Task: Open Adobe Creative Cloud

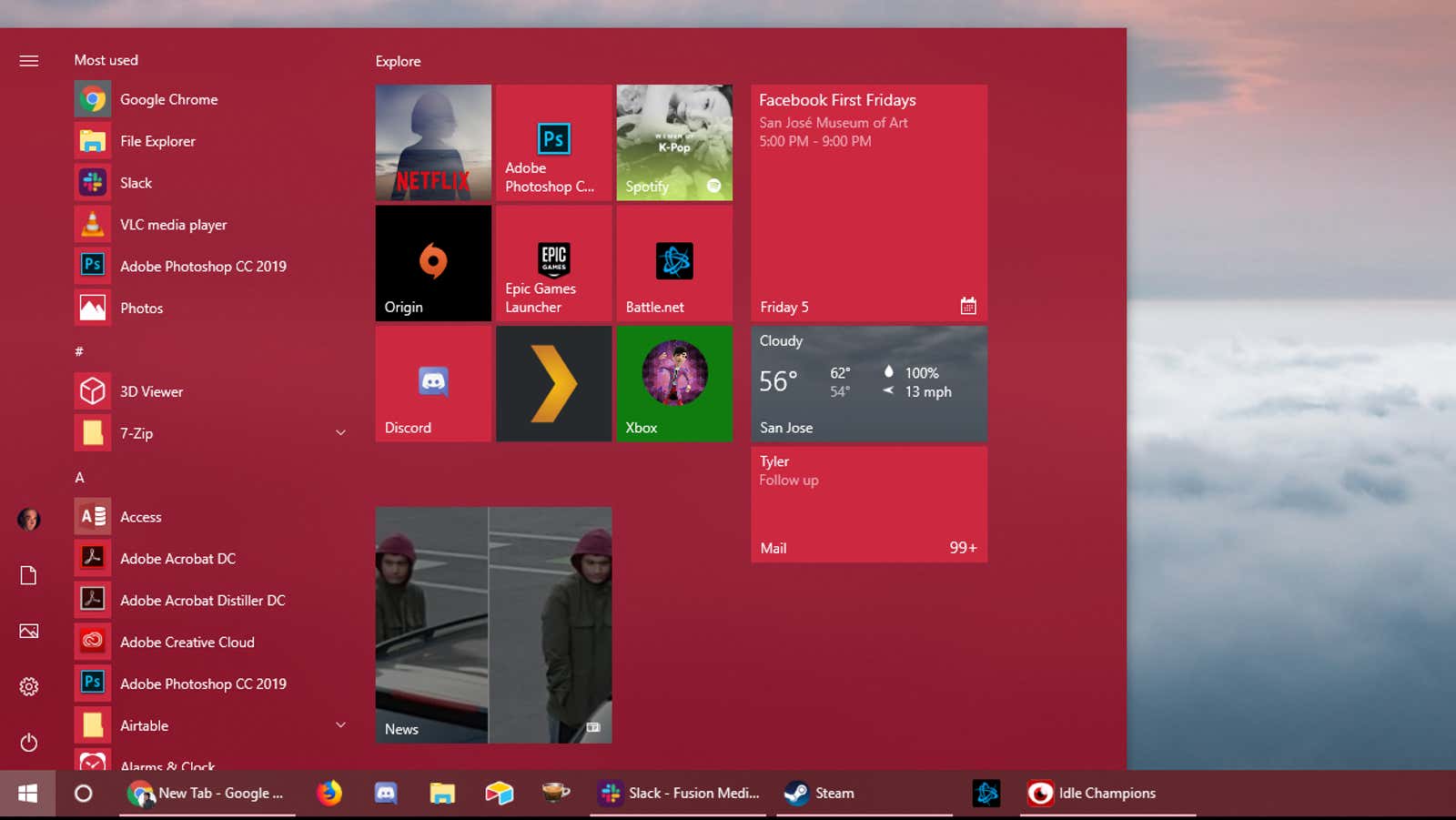Action: pyautogui.click(x=209, y=643)
